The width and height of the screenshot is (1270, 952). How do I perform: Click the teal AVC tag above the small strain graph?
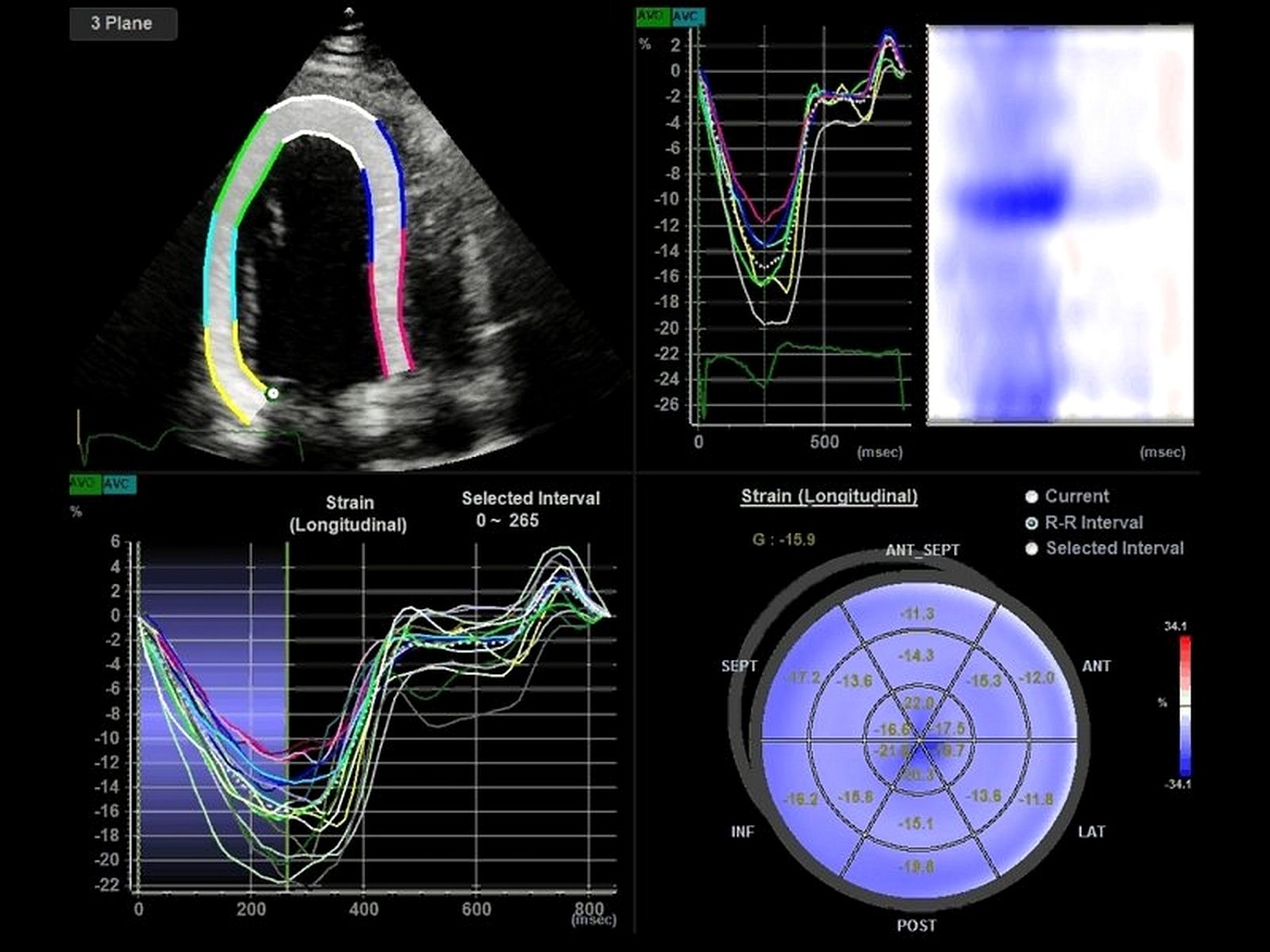(x=687, y=16)
